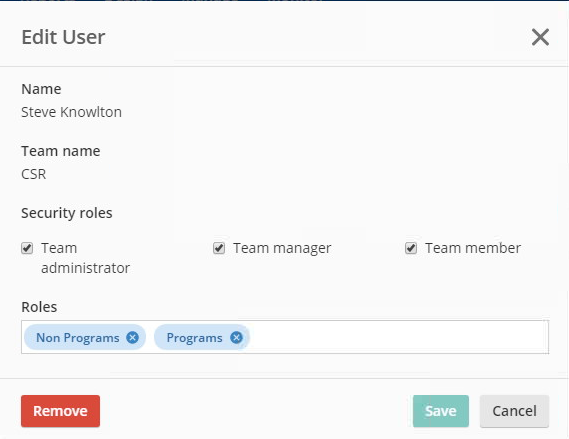
Task: Click the Roles field heading
Action: [x=39, y=307]
